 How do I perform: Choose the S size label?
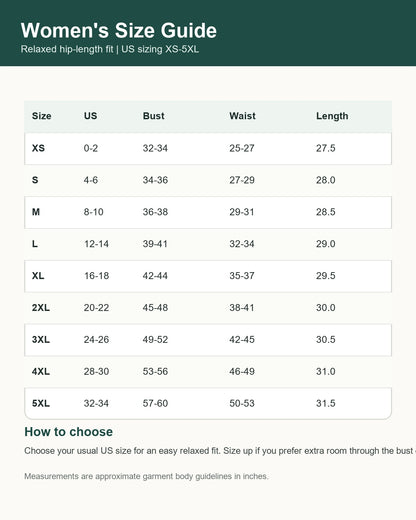coord(35,180)
